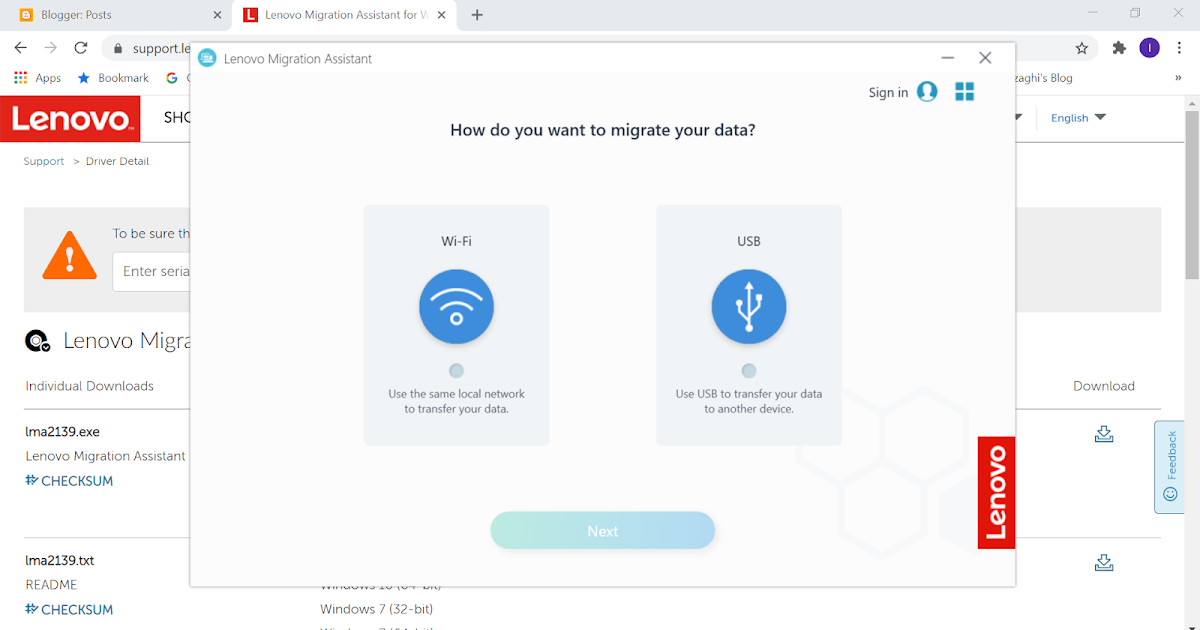This screenshot has height=630, width=1200.
Task: Select the Wi-Fi radio button
Action: pyautogui.click(x=456, y=371)
